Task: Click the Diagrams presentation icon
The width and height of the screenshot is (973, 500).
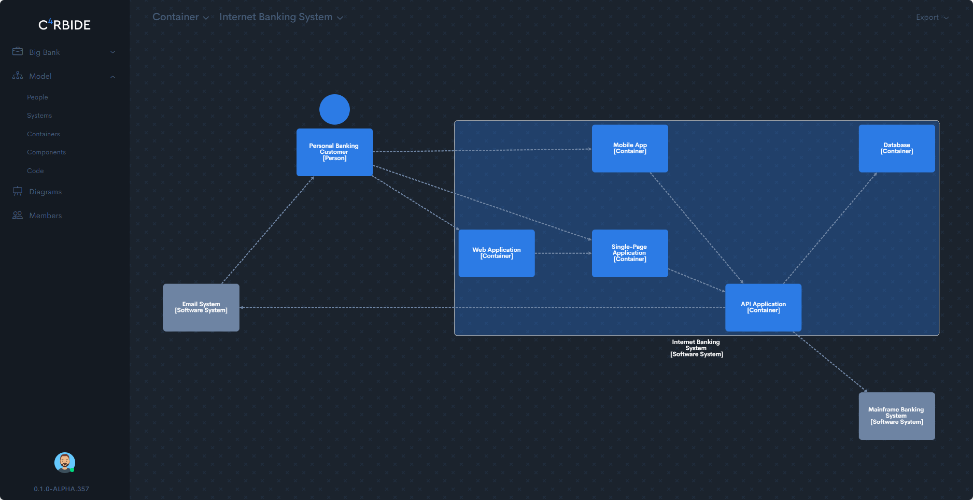Action: [17, 192]
